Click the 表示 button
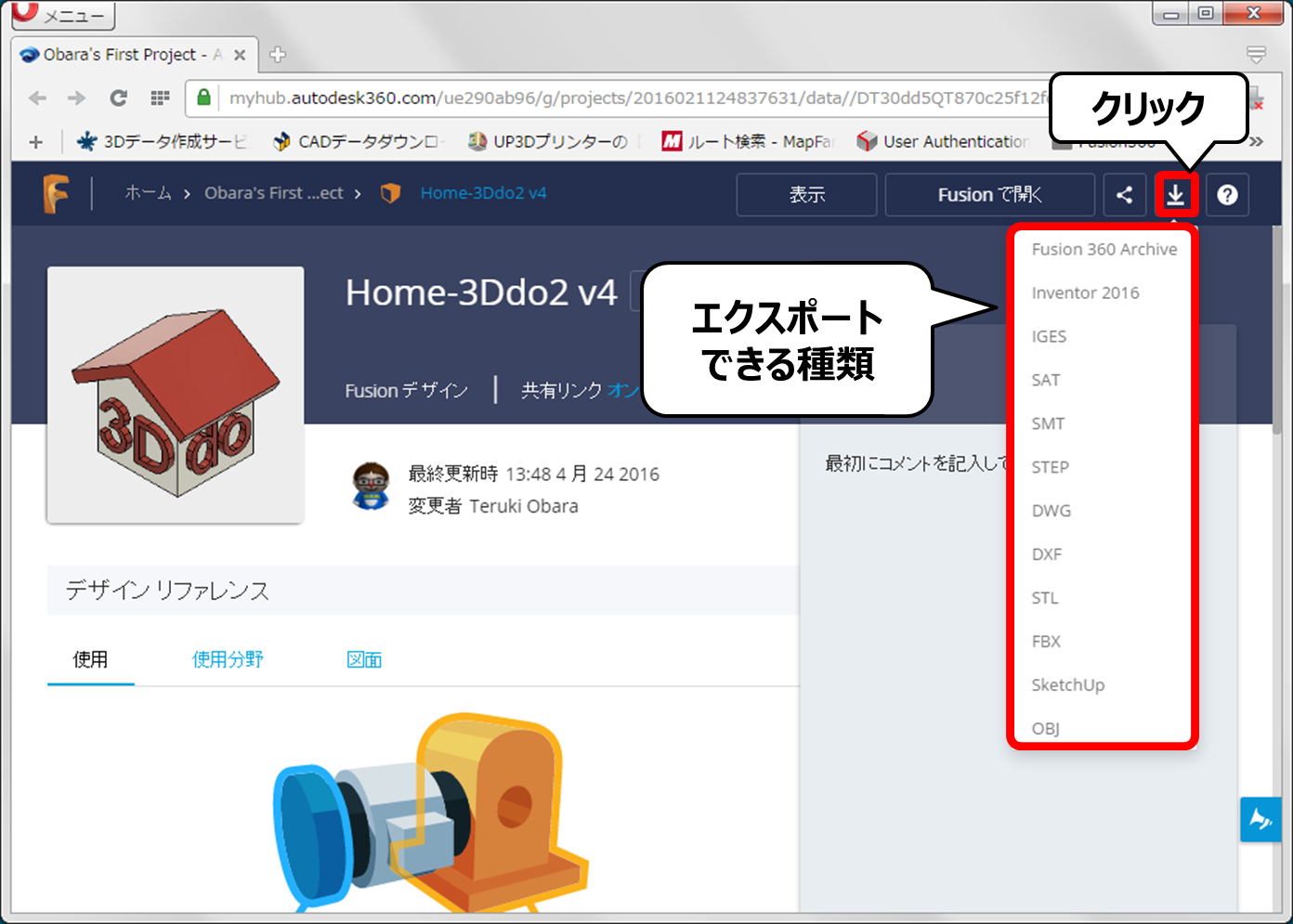Screen dimensions: 1293x924 point(806,195)
